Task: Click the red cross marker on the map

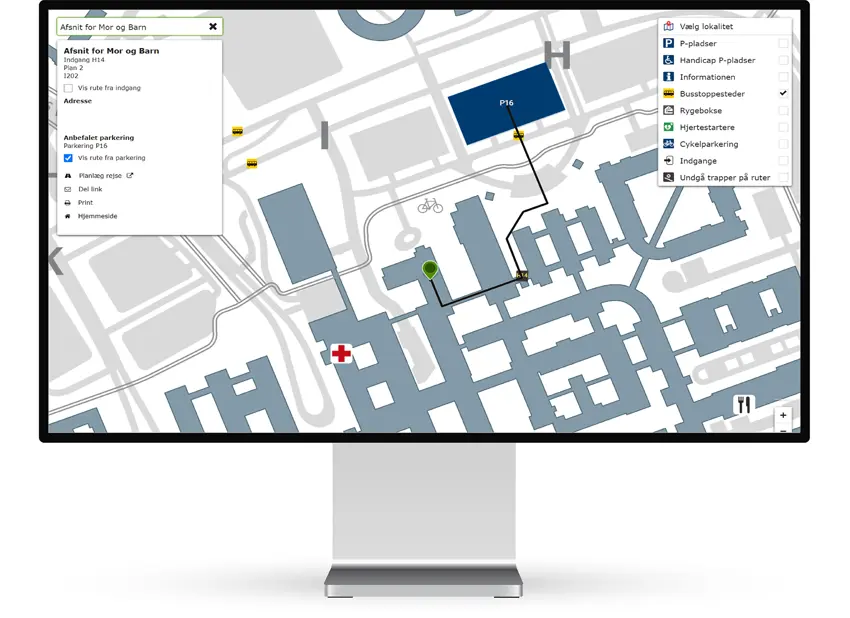Action: [340, 353]
